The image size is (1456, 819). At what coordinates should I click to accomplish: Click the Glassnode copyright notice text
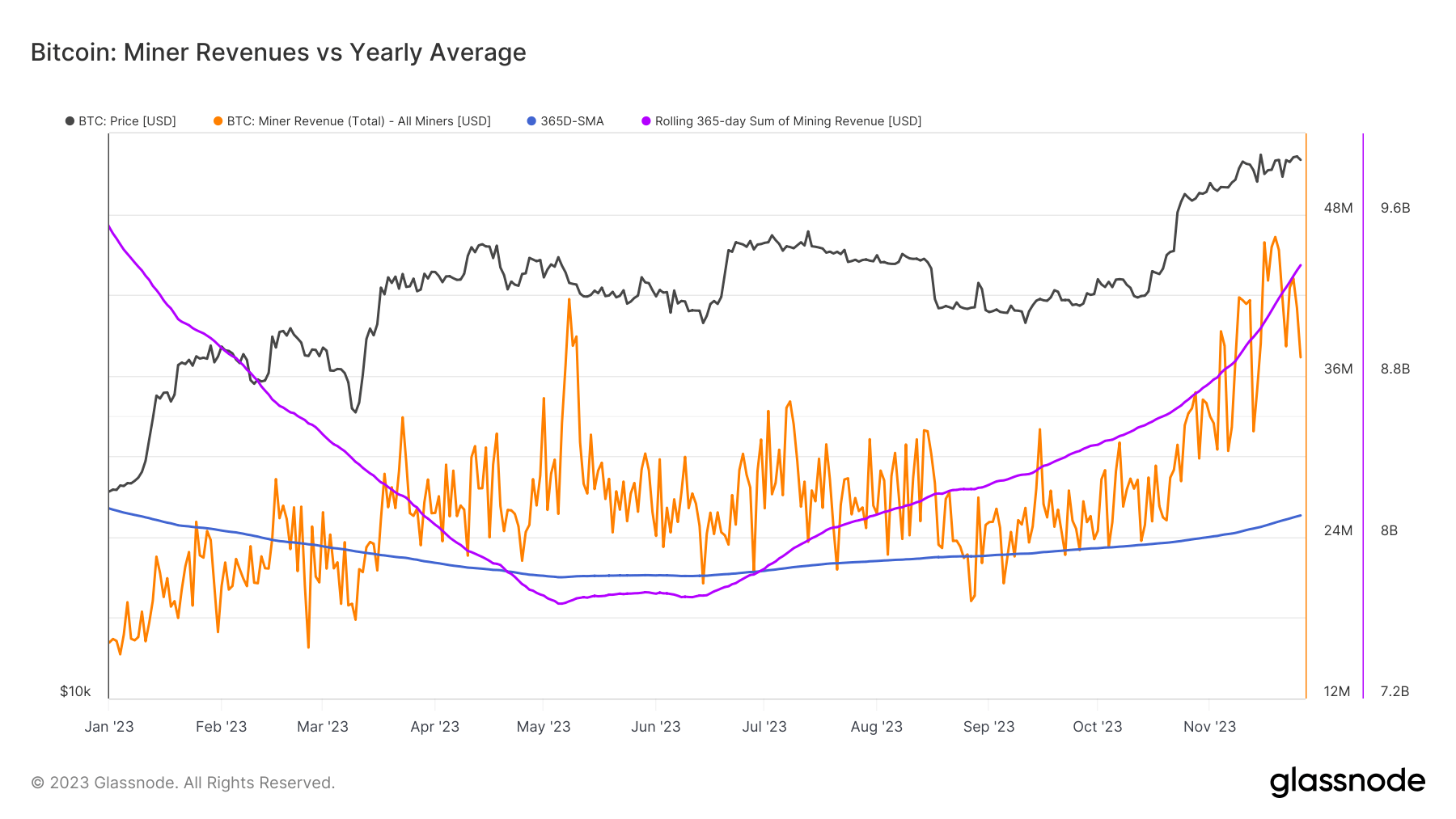point(183,783)
